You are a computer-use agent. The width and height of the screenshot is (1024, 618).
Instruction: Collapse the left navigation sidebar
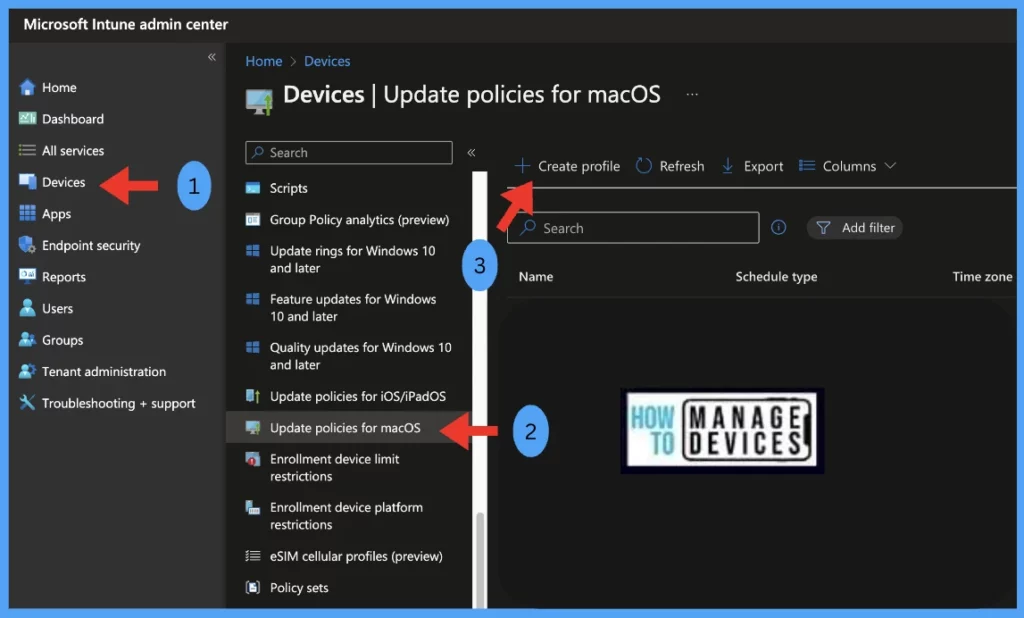pos(212,57)
